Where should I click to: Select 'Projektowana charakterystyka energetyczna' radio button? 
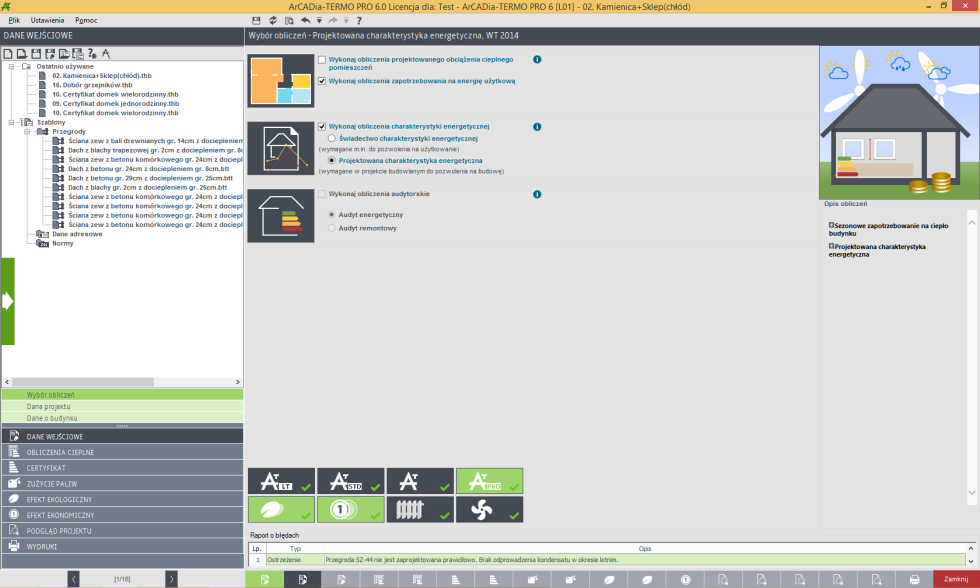coord(332,161)
